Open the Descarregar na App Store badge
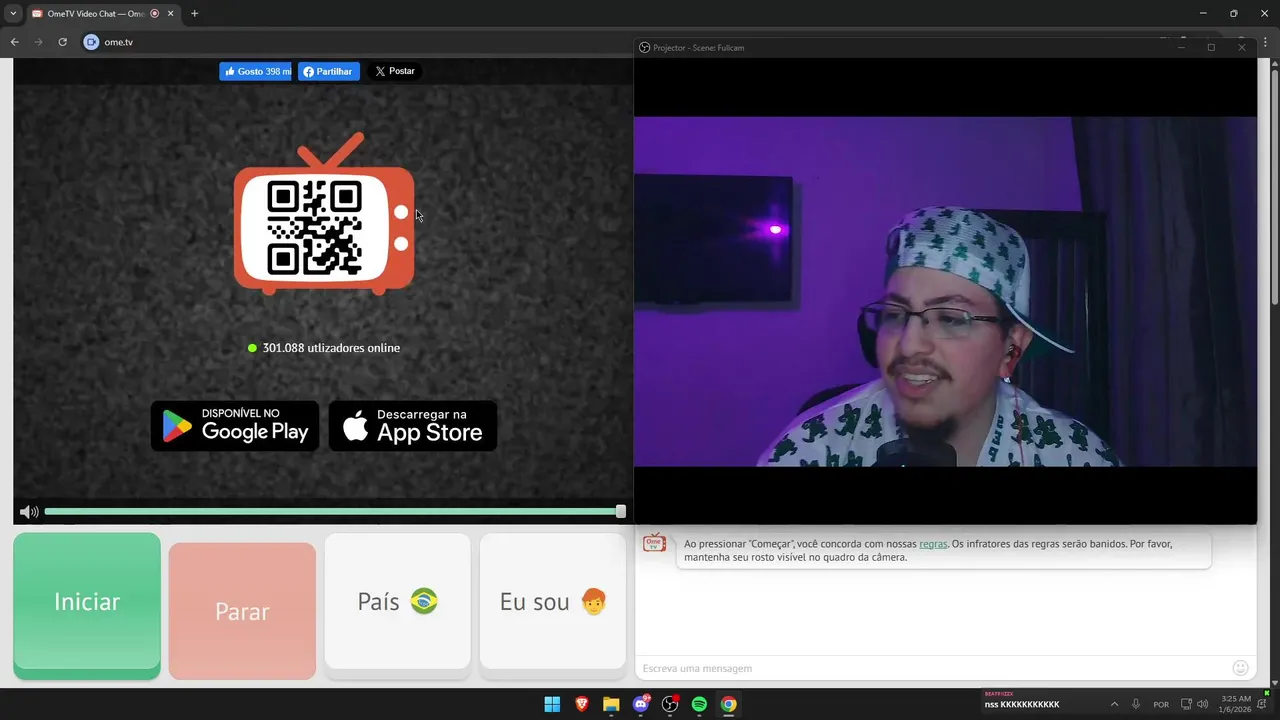Viewport: 1280px width, 720px height. [413, 426]
